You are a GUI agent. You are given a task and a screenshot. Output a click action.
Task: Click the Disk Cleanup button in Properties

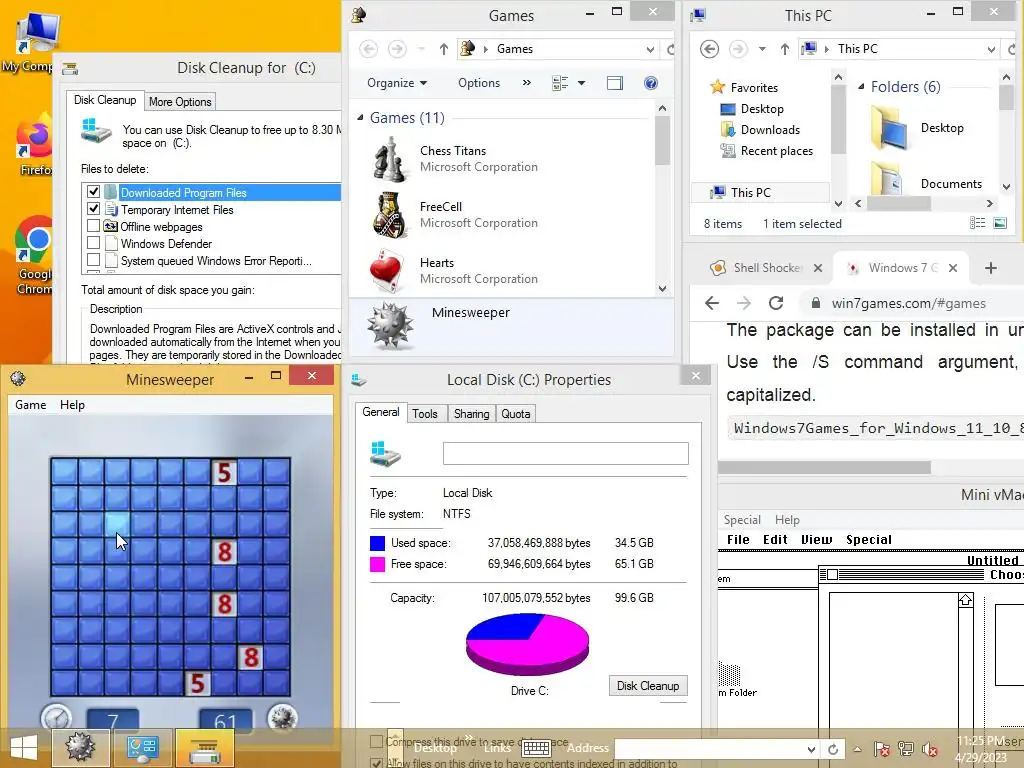tap(648, 686)
